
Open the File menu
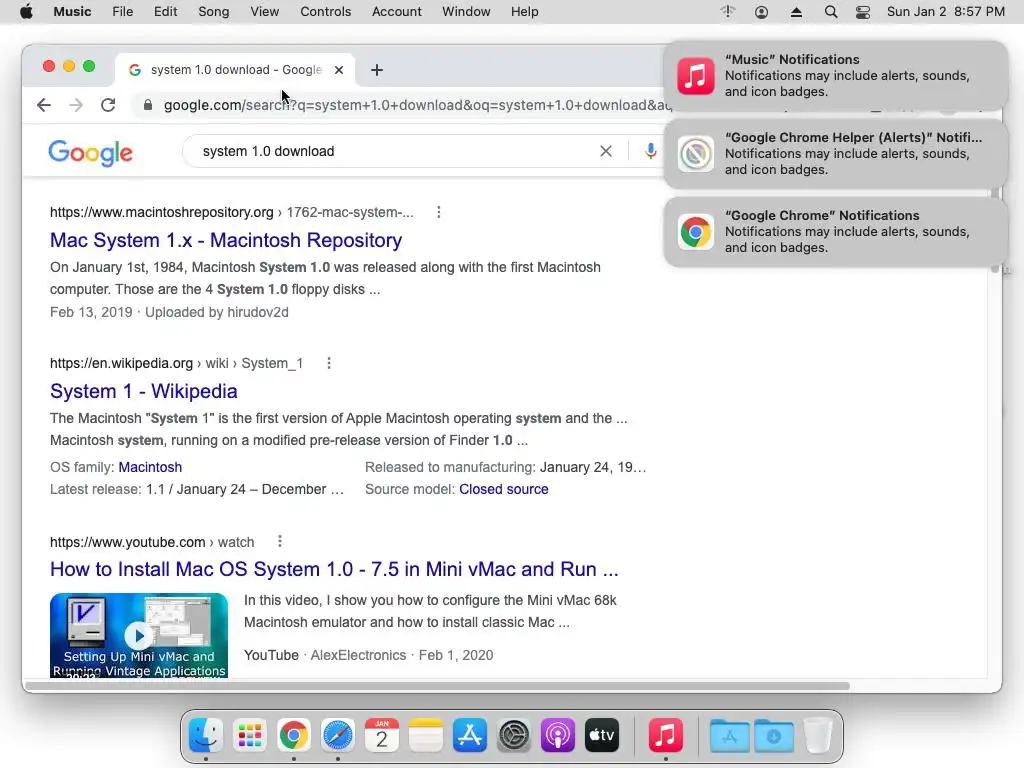point(122,12)
